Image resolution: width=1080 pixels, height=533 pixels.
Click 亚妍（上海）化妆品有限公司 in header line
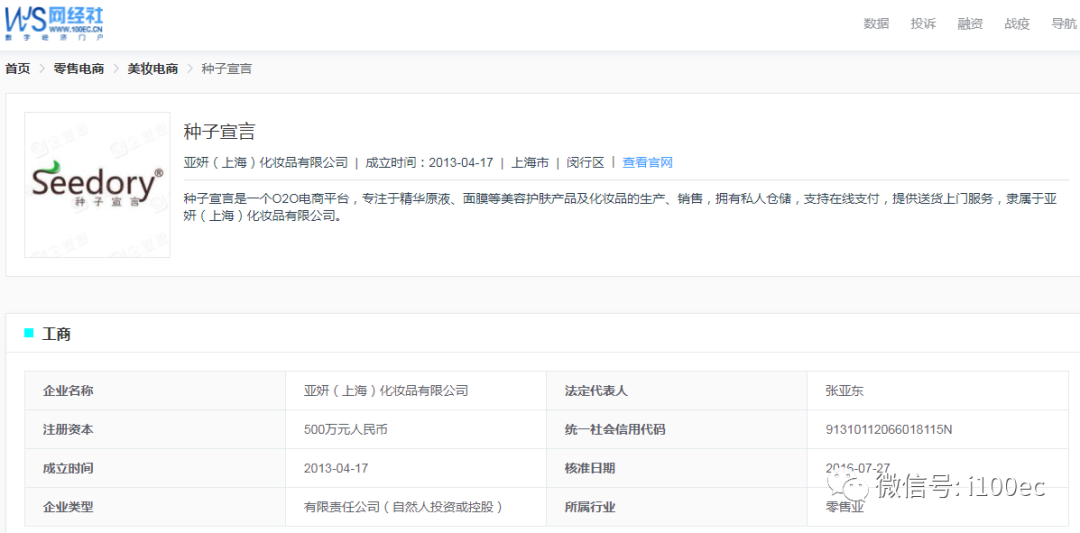pos(266,163)
